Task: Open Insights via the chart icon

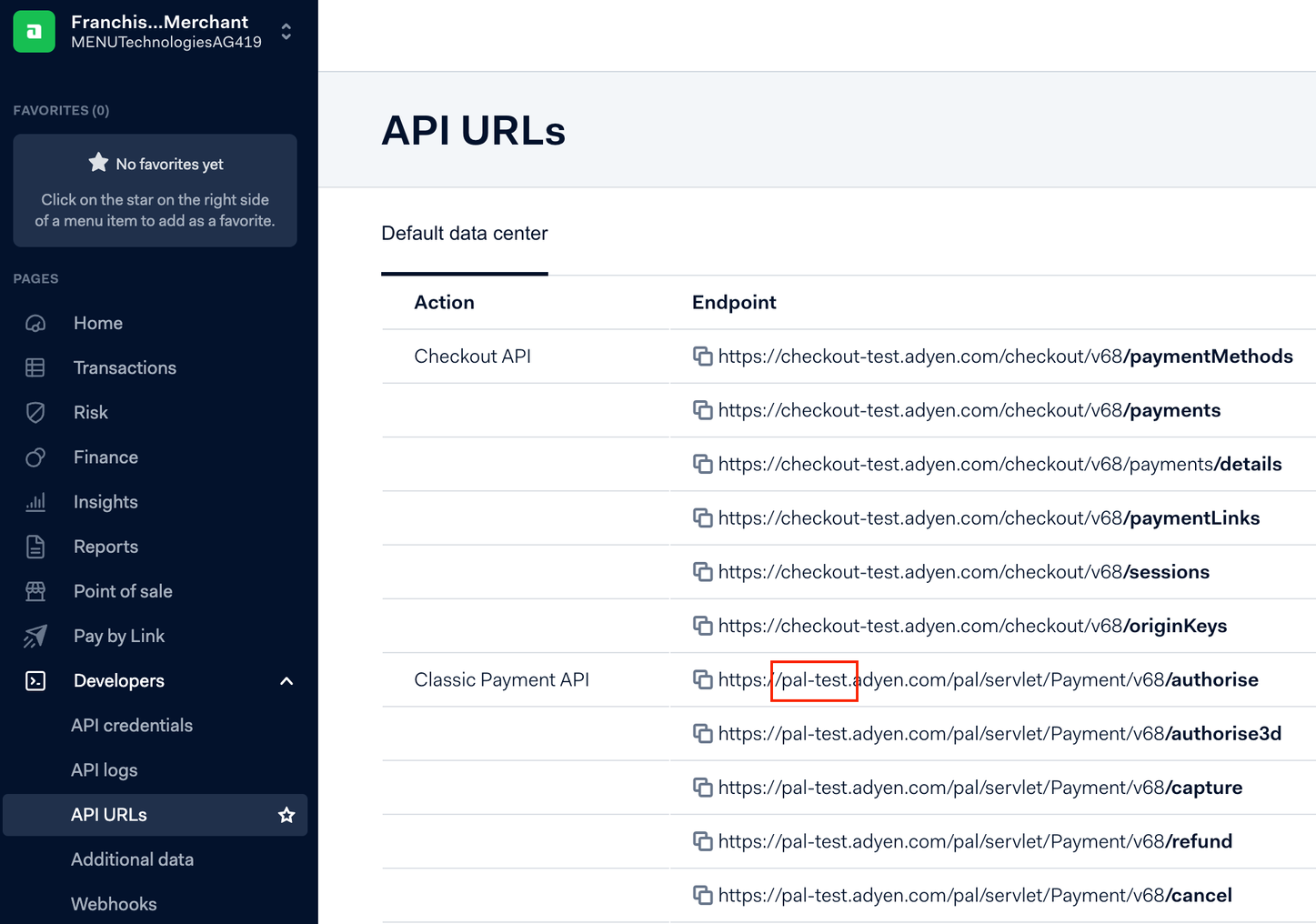Action: [35, 501]
